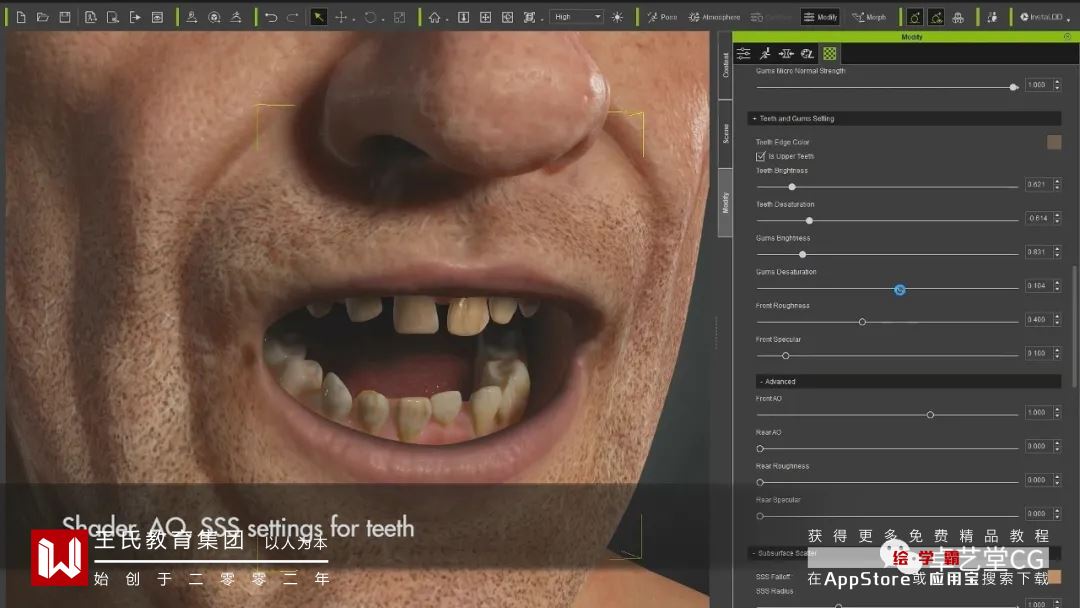Create a new project file
The height and width of the screenshot is (608, 1080).
(21, 17)
